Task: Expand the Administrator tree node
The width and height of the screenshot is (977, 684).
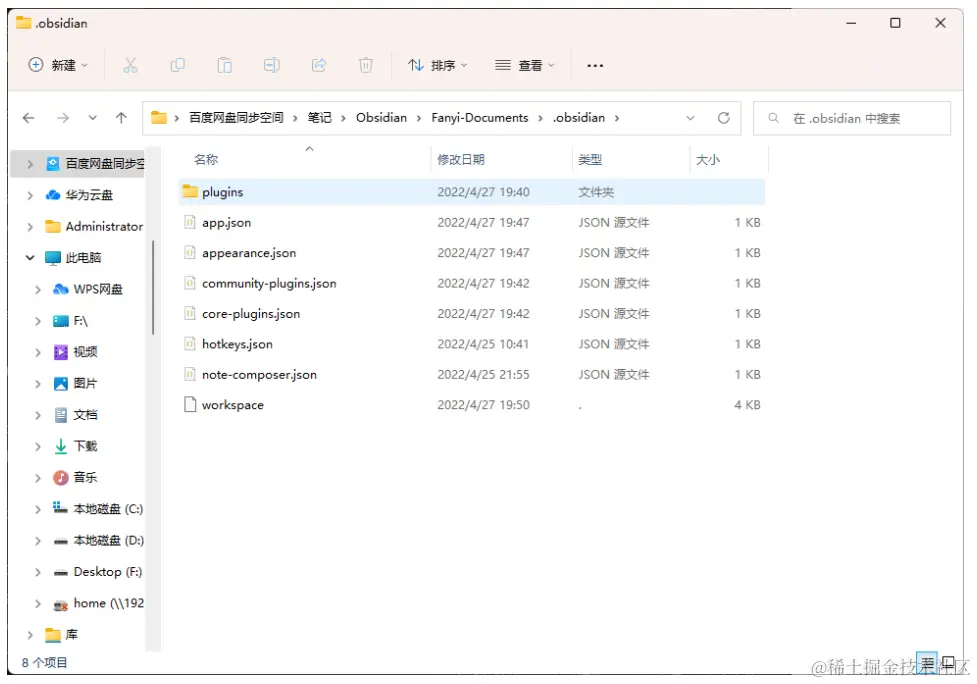Action: [x=29, y=227]
